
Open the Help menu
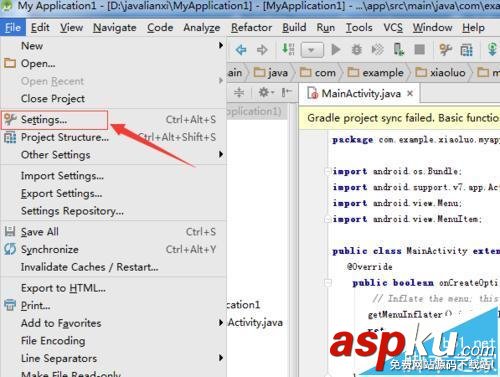(x=473, y=28)
